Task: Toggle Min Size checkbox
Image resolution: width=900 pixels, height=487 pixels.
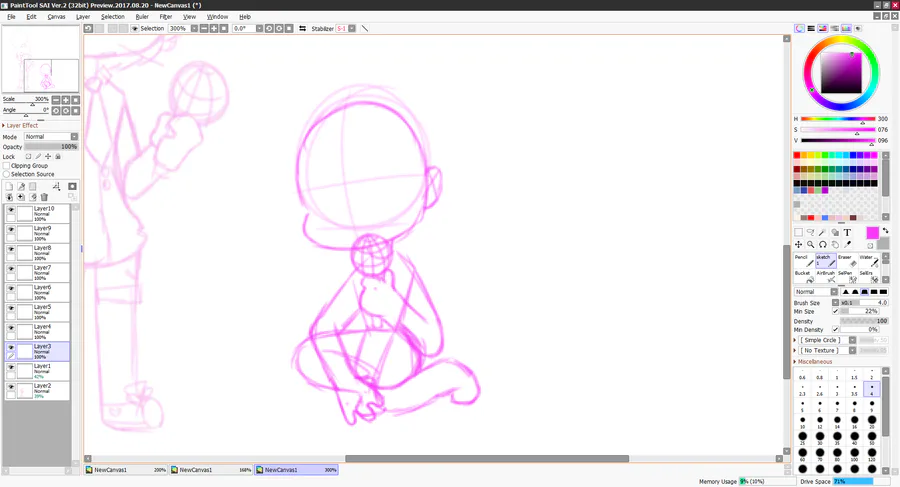Action: pos(836,311)
